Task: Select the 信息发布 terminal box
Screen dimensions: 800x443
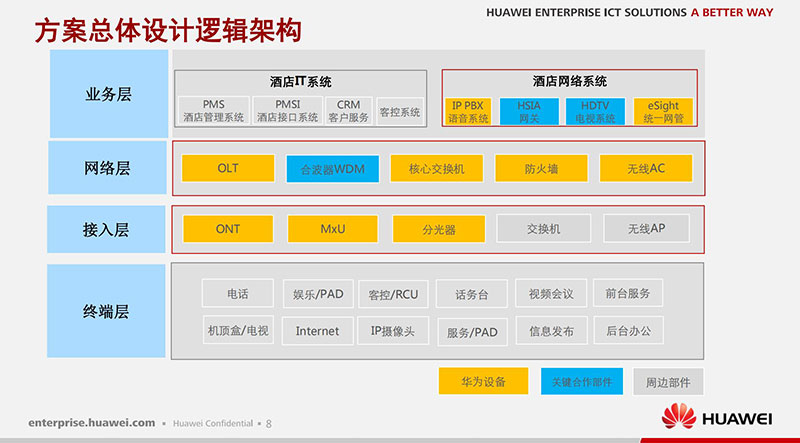Action: tap(552, 331)
